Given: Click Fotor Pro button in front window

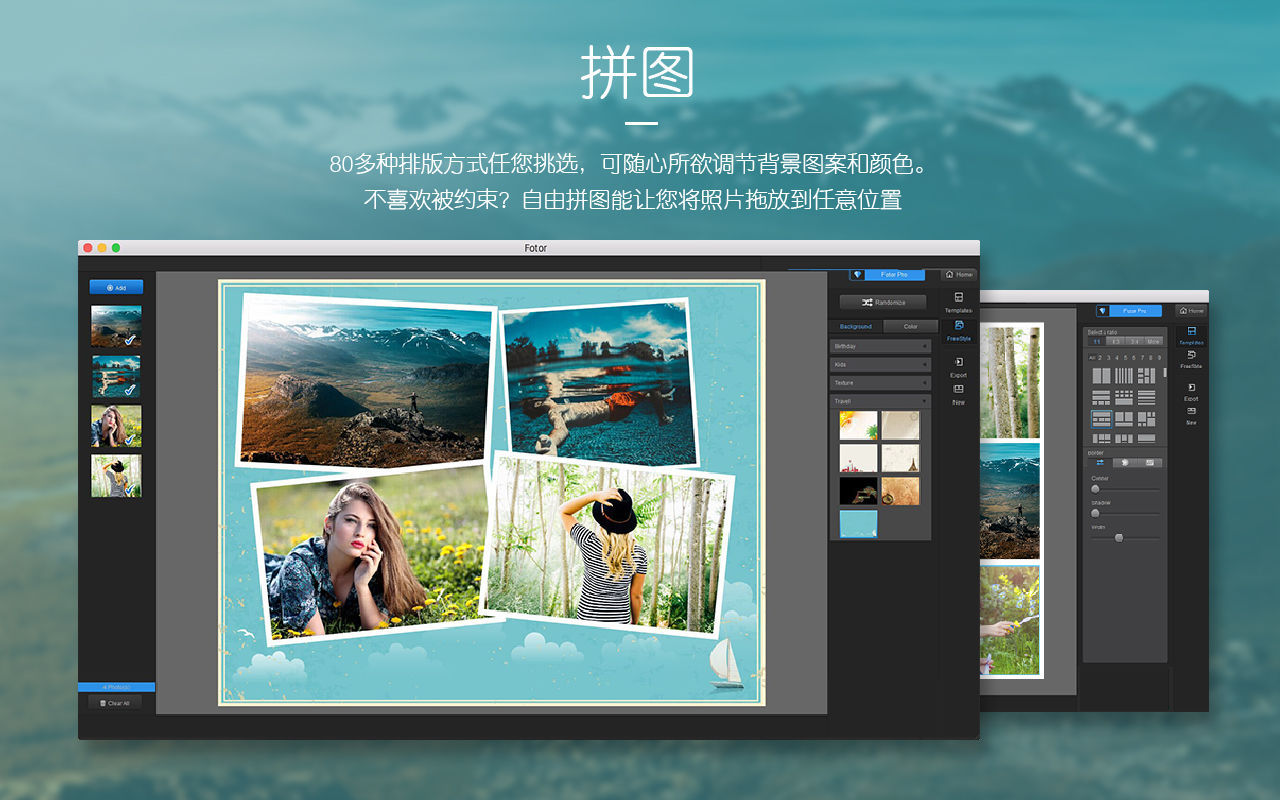Looking at the screenshot, I should tap(895, 274).
